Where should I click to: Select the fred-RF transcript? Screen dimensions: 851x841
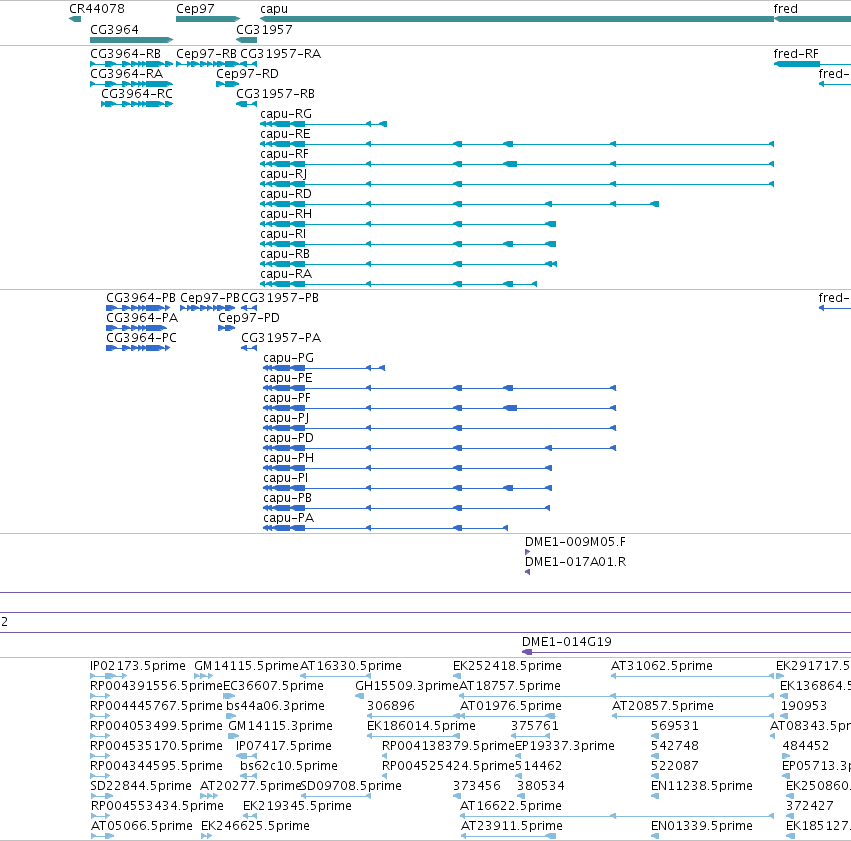(x=812, y=64)
